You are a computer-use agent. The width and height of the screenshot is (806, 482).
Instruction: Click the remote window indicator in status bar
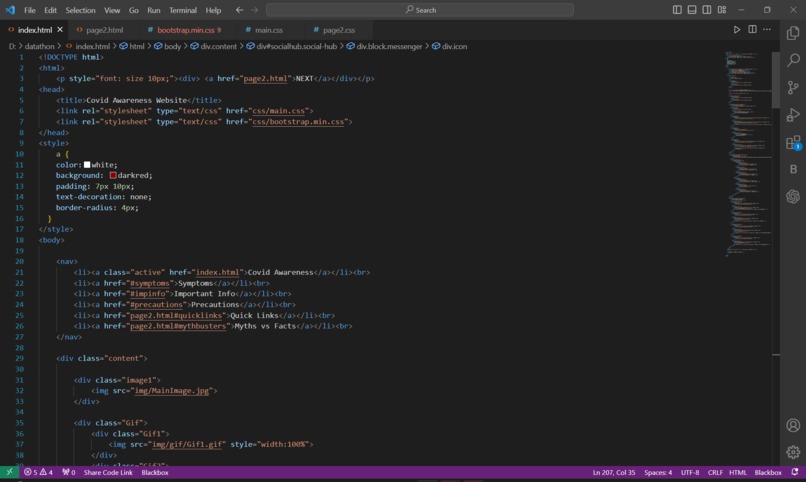pos(9,472)
